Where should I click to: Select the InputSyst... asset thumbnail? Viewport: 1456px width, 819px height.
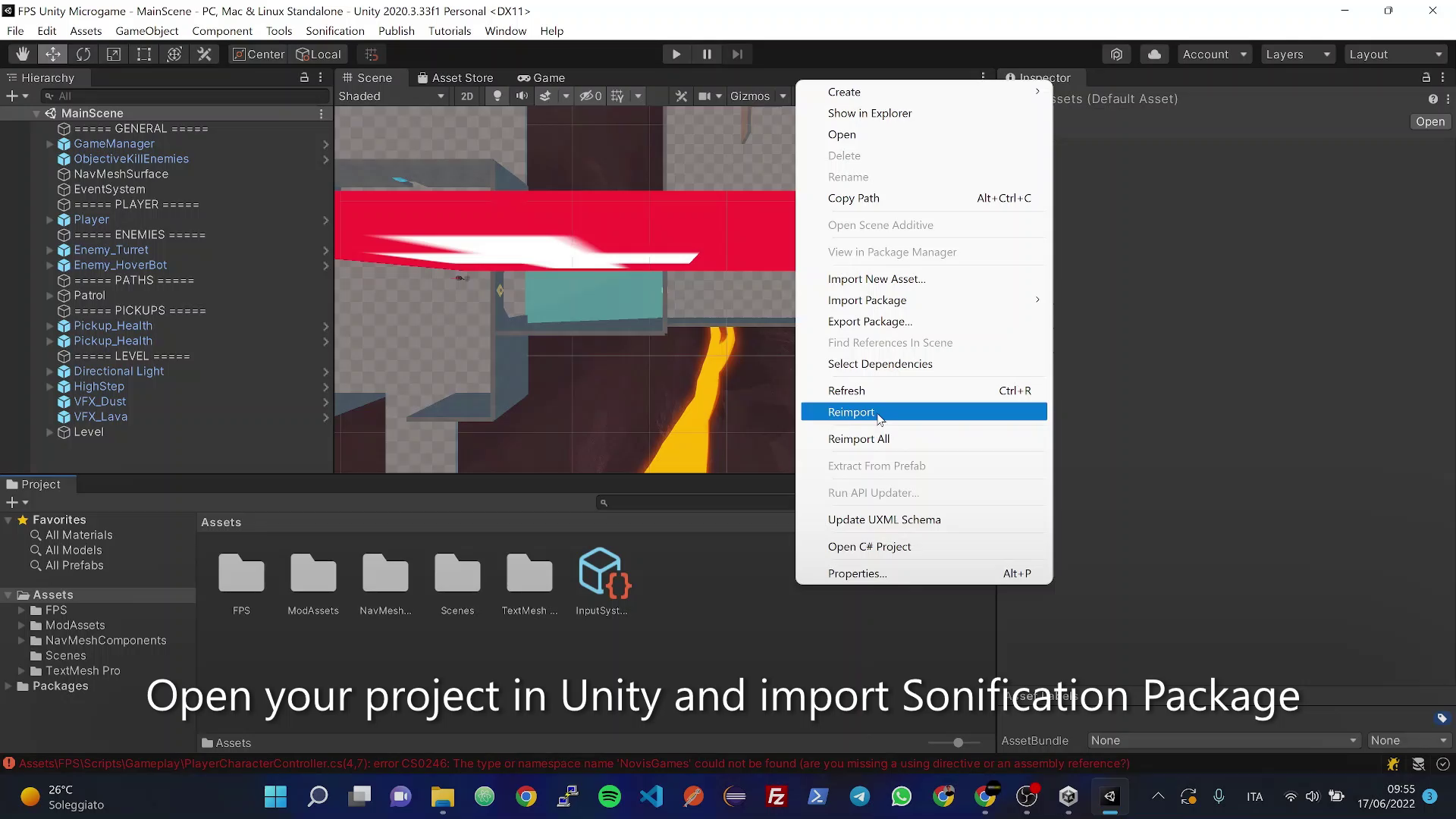pyautogui.click(x=604, y=582)
